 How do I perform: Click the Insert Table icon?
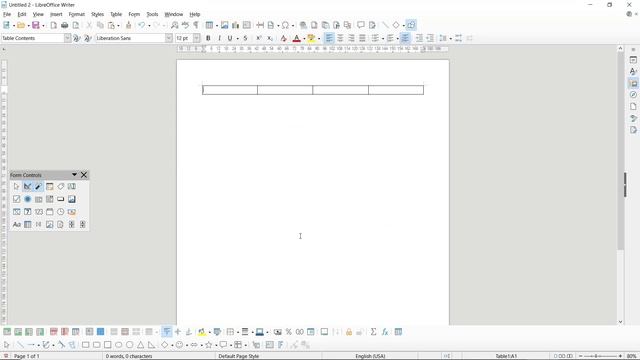click(x=209, y=25)
